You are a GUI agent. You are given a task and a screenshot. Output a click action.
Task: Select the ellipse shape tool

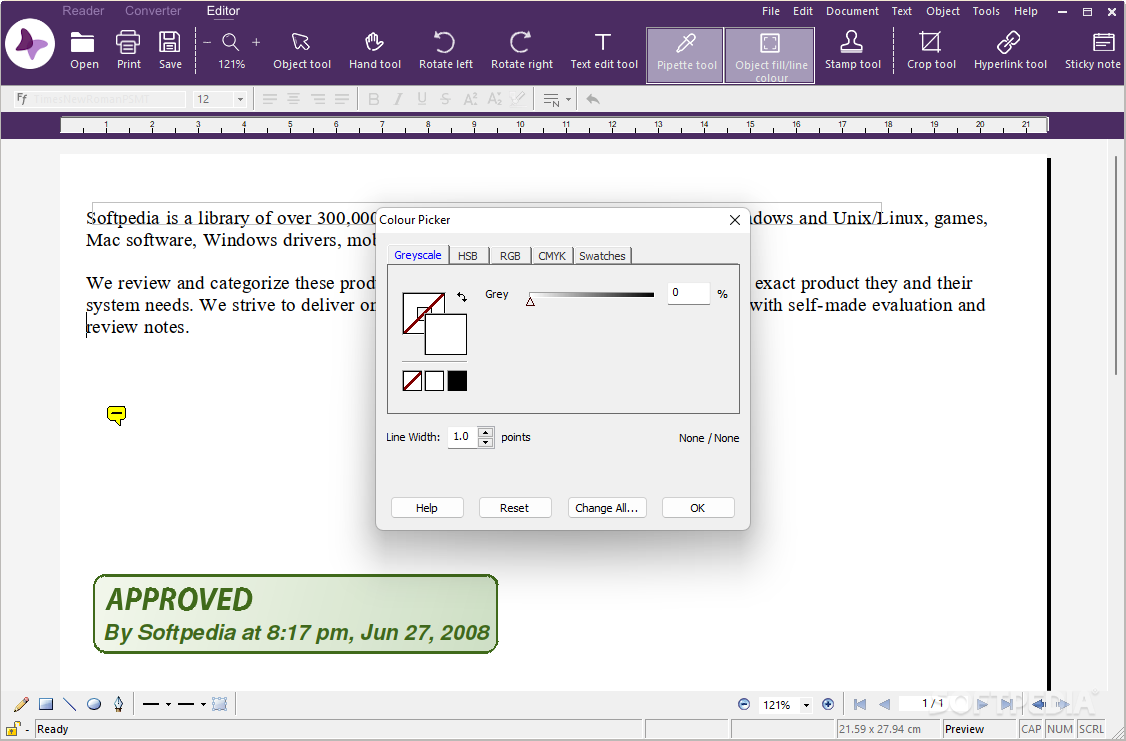[x=94, y=704]
